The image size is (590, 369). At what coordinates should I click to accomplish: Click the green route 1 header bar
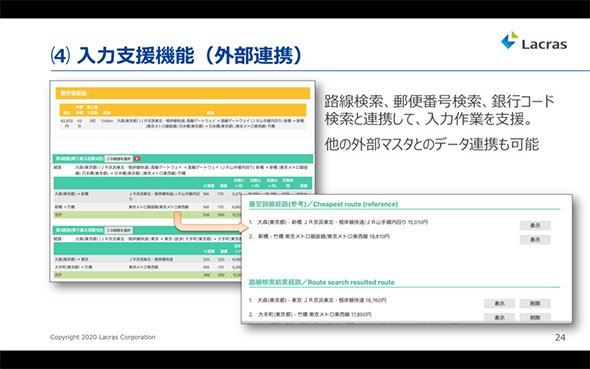click(x=182, y=159)
